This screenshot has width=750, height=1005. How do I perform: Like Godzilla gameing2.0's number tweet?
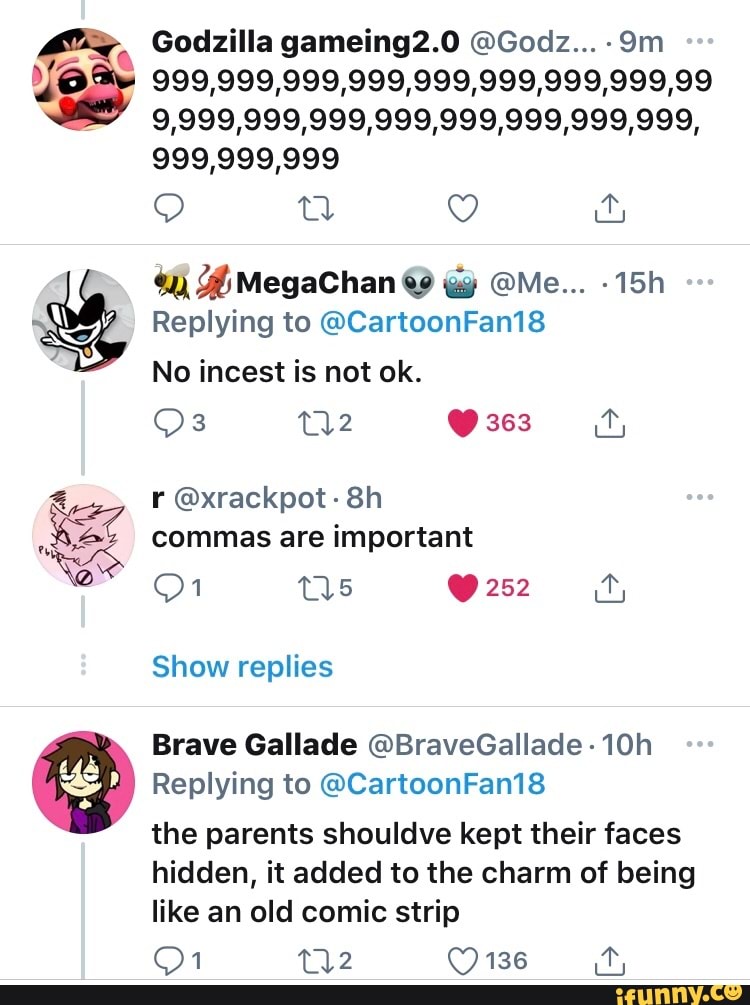click(x=461, y=209)
